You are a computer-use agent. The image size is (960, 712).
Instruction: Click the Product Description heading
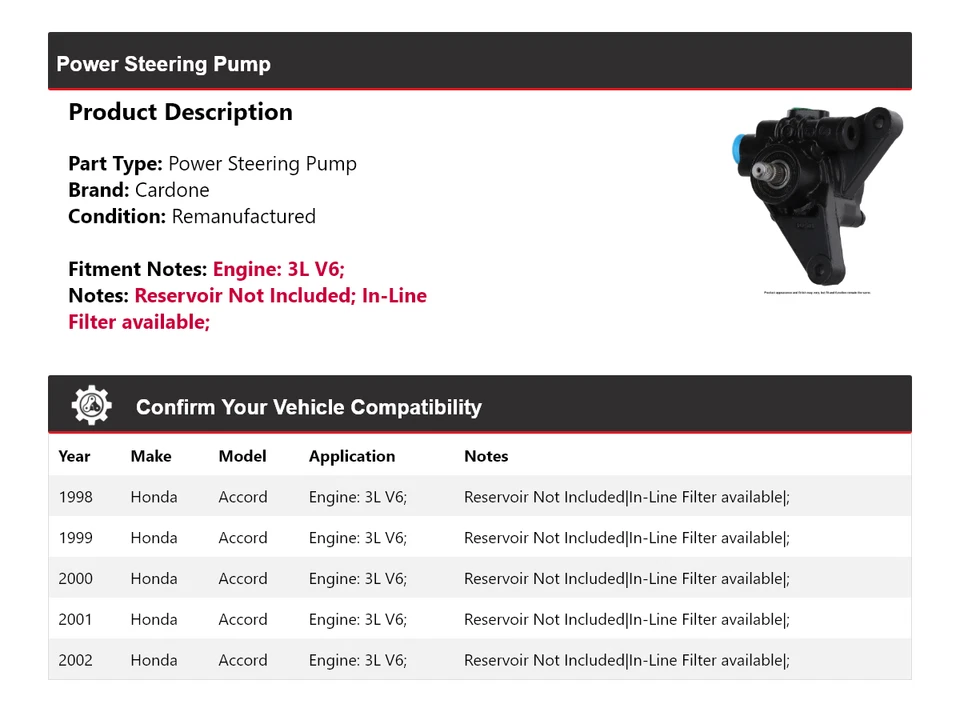tap(180, 112)
